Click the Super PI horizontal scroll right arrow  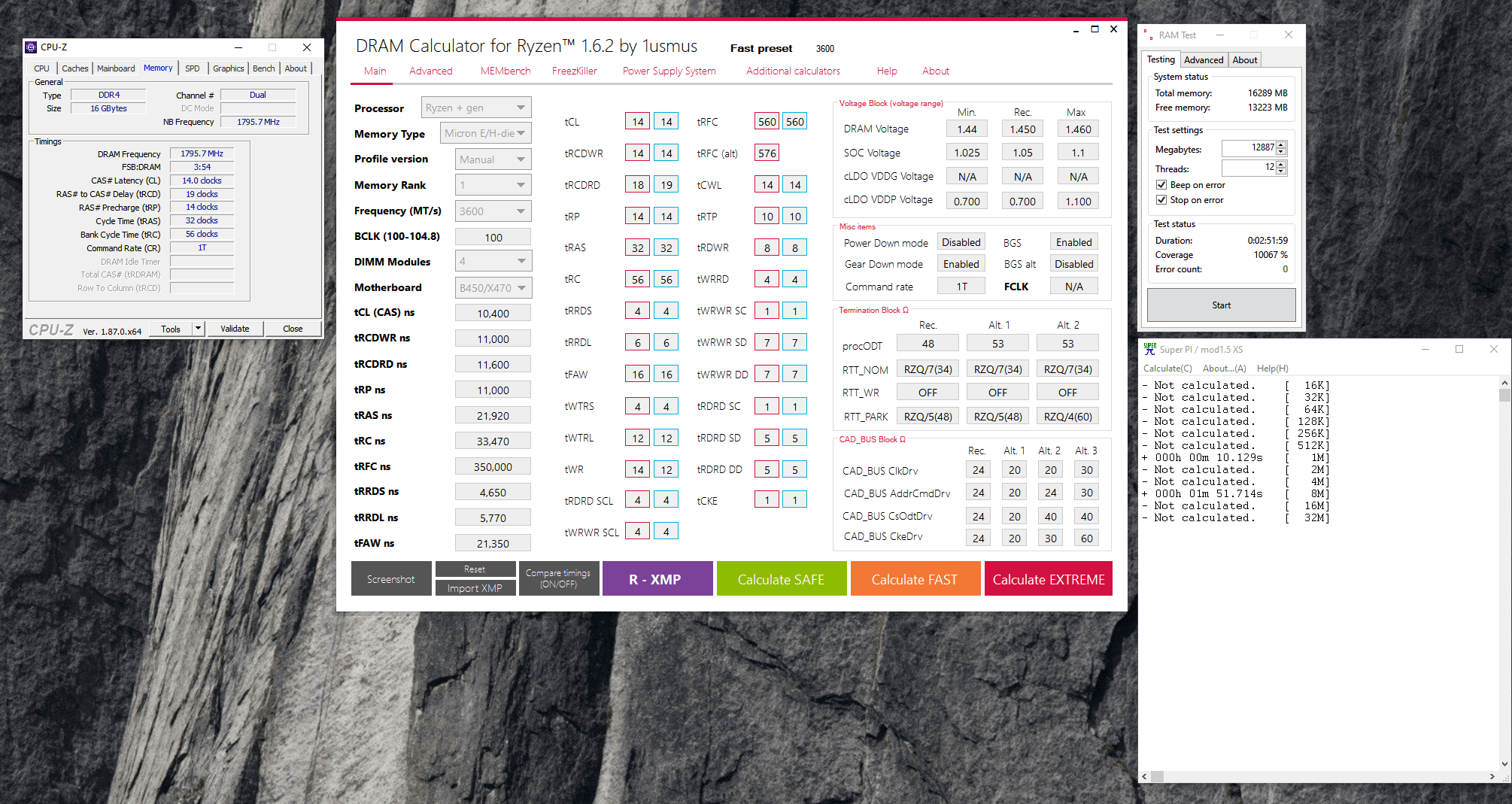pyautogui.click(x=1492, y=776)
